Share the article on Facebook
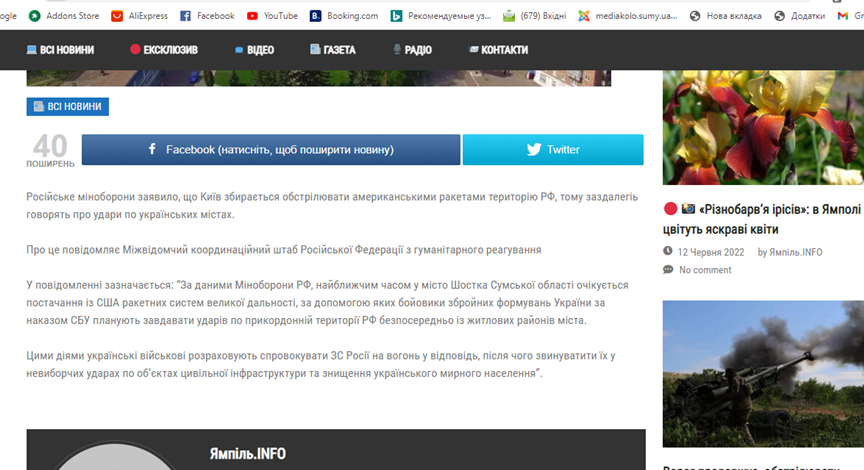This screenshot has height=470, width=864. [271, 149]
